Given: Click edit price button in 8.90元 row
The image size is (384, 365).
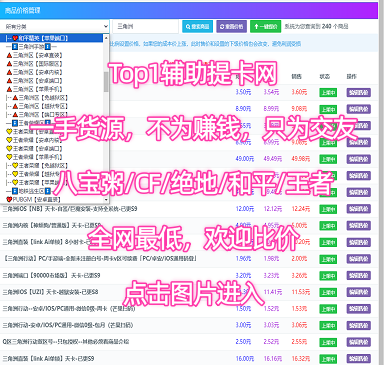Looking at the screenshot, I should [x=359, y=109].
